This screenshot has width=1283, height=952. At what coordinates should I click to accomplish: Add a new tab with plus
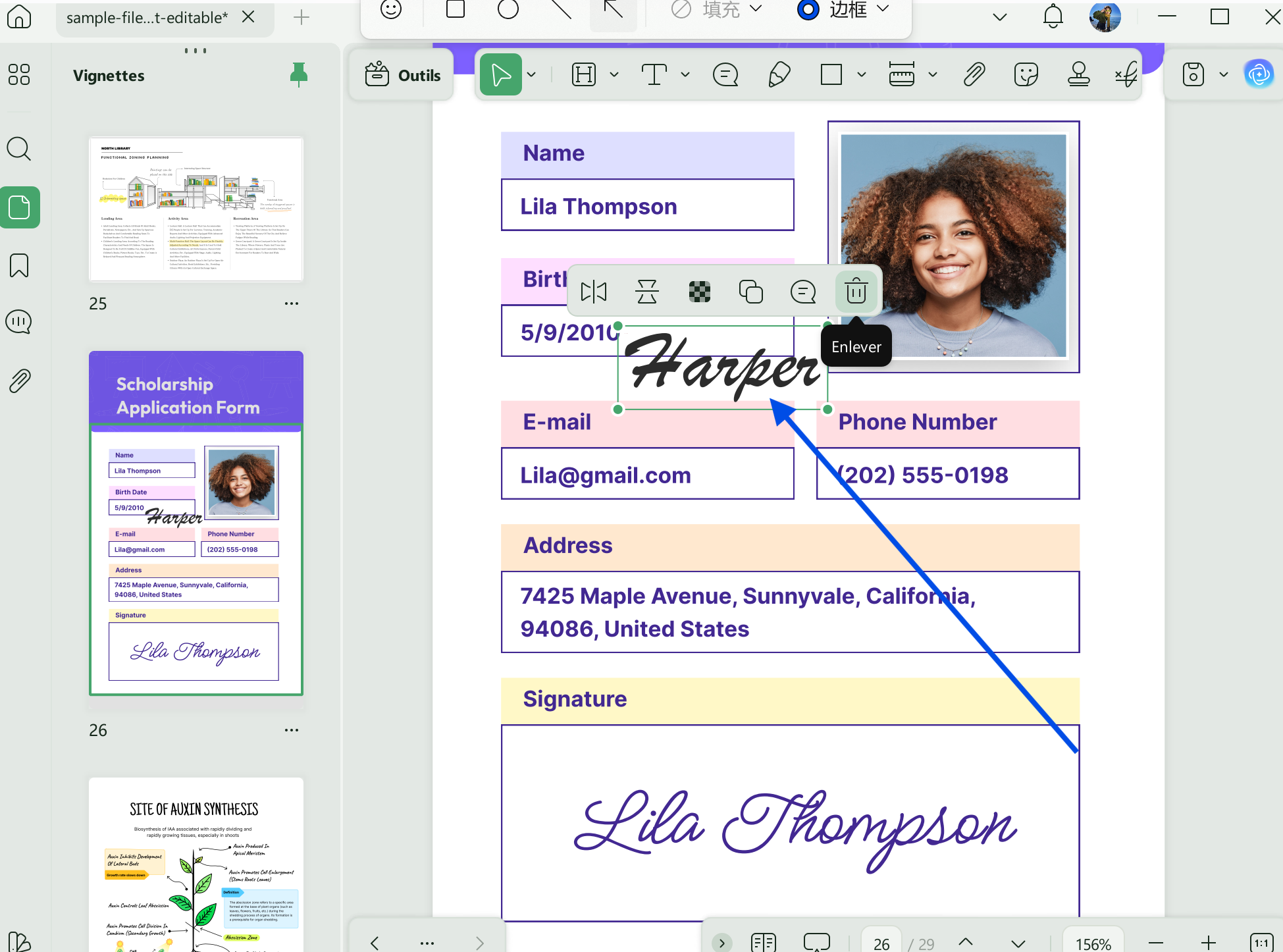tap(301, 17)
